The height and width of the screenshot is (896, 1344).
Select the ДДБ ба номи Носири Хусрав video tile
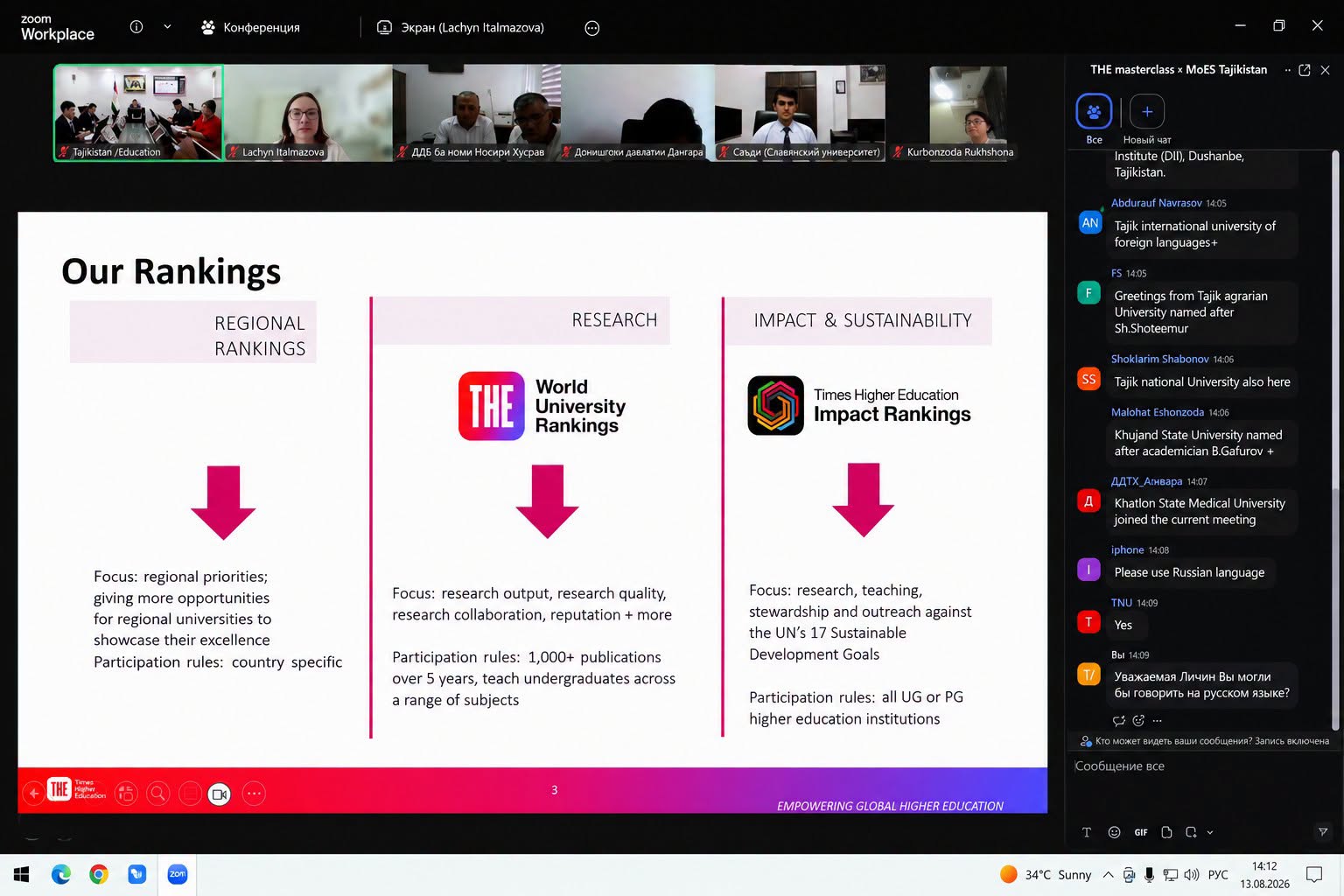point(478,113)
